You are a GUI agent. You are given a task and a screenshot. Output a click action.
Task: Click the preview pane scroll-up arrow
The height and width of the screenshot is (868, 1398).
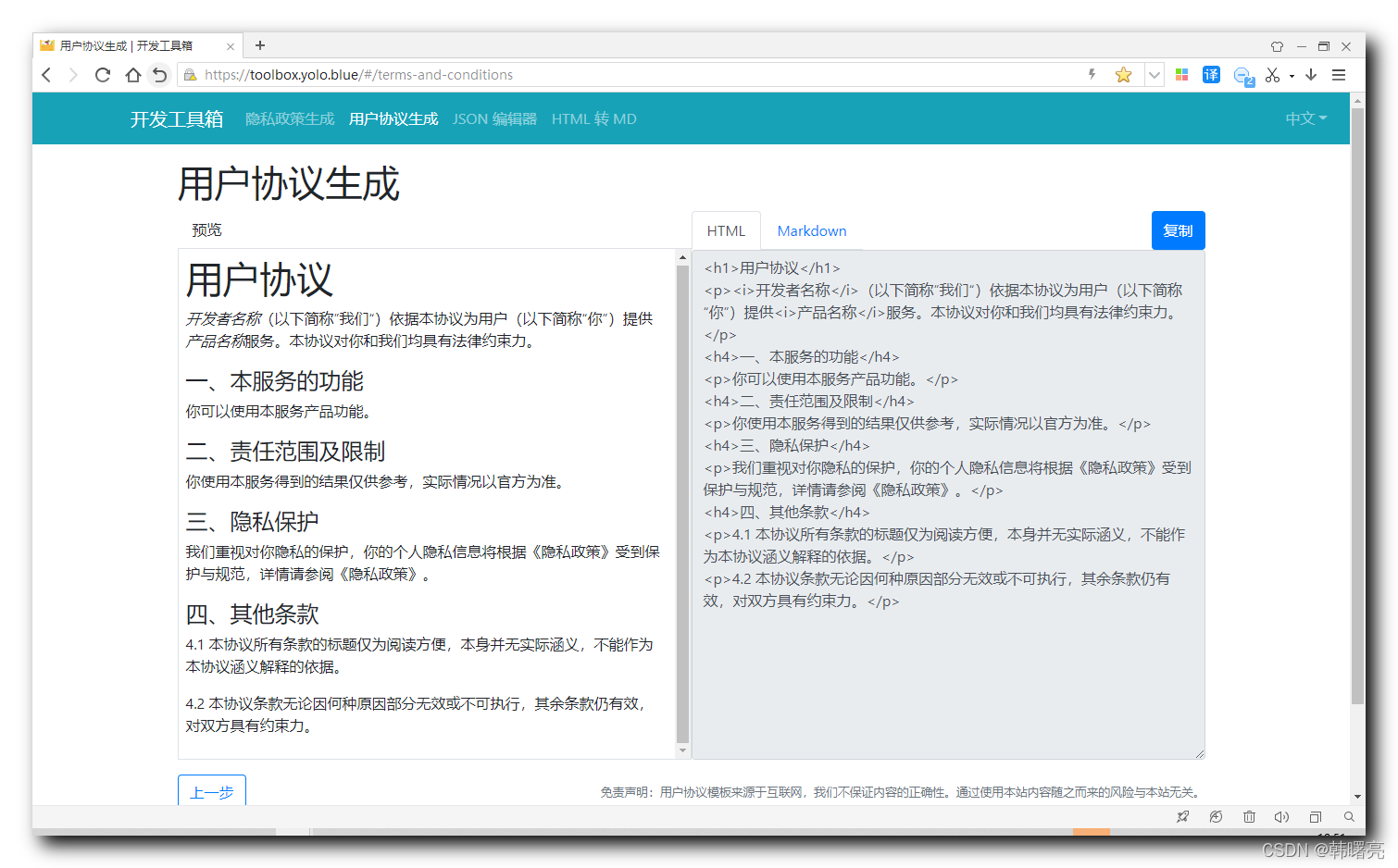pos(682,257)
